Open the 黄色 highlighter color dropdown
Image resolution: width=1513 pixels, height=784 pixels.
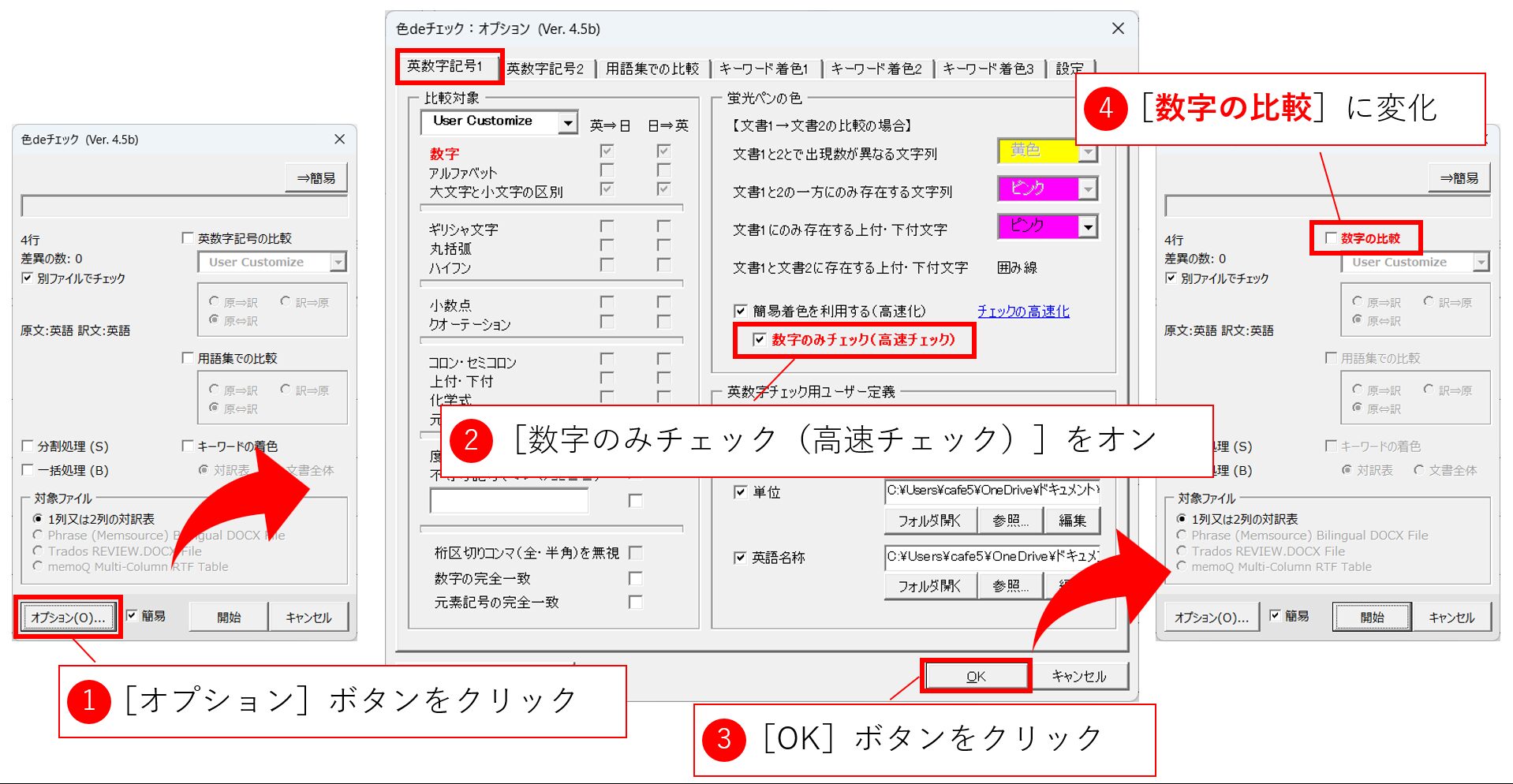tap(1088, 151)
